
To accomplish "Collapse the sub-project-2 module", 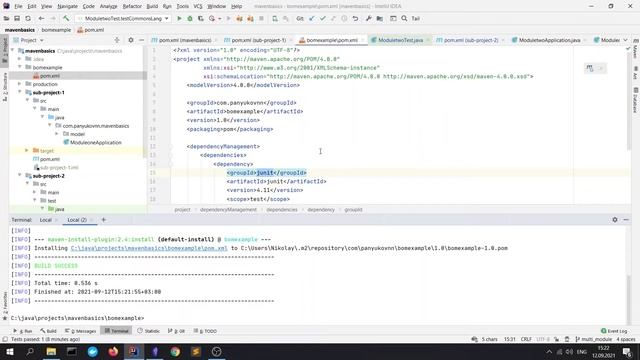I will pos(20,176).
